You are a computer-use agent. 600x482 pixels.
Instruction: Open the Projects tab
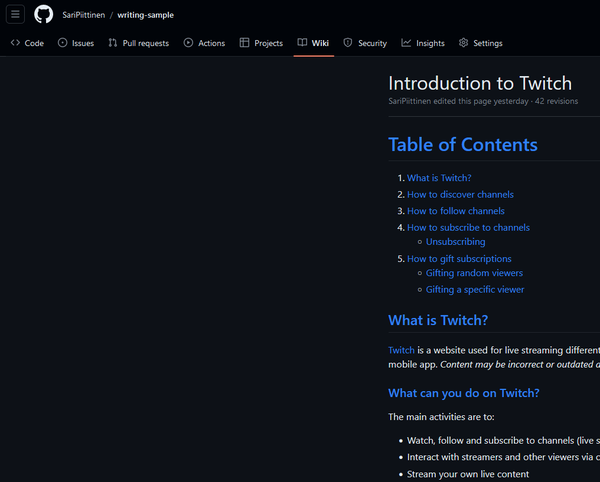(x=261, y=43)
